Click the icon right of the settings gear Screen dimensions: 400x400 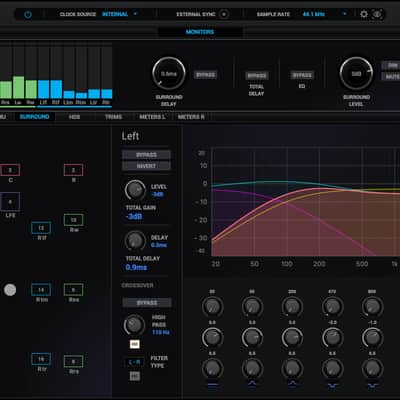(377, 14)
